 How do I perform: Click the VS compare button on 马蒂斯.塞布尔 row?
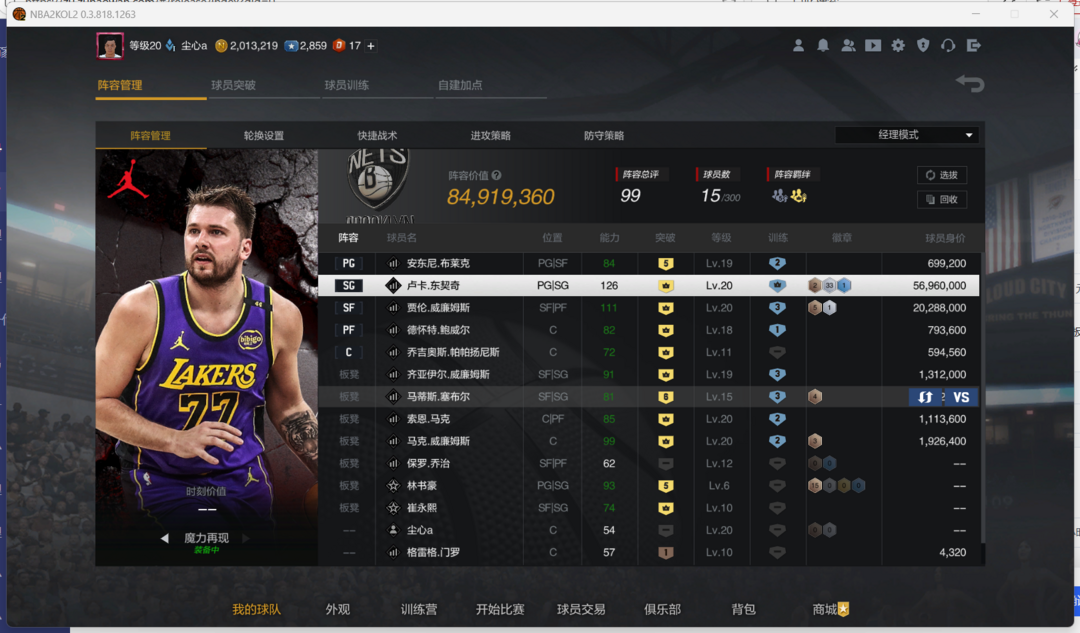(961, 397)
